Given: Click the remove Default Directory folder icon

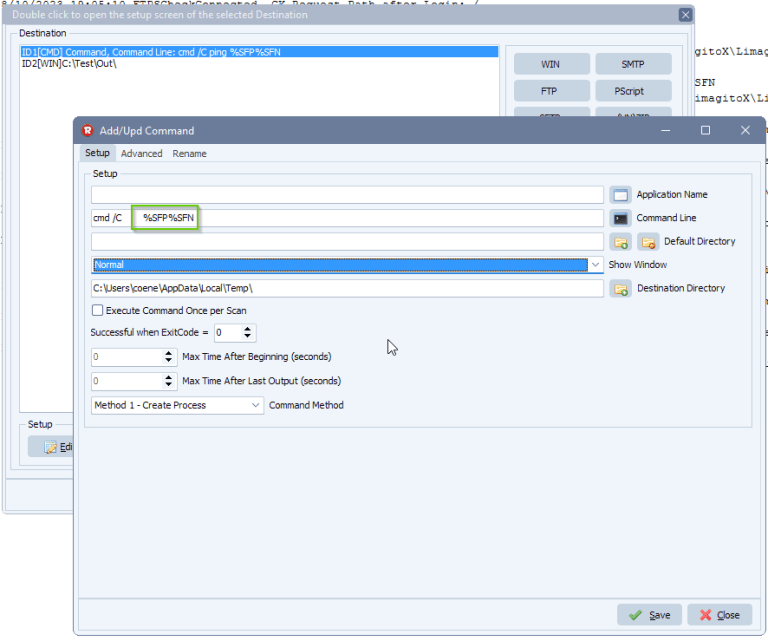Looking at the screenshot, I should [648, 242].
